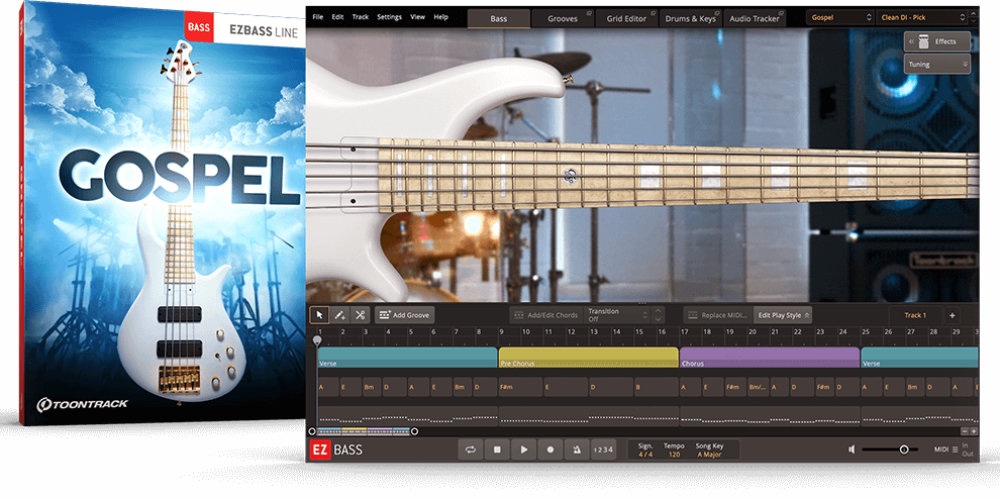Select the pencil draw tool

(x=340, y=315)
